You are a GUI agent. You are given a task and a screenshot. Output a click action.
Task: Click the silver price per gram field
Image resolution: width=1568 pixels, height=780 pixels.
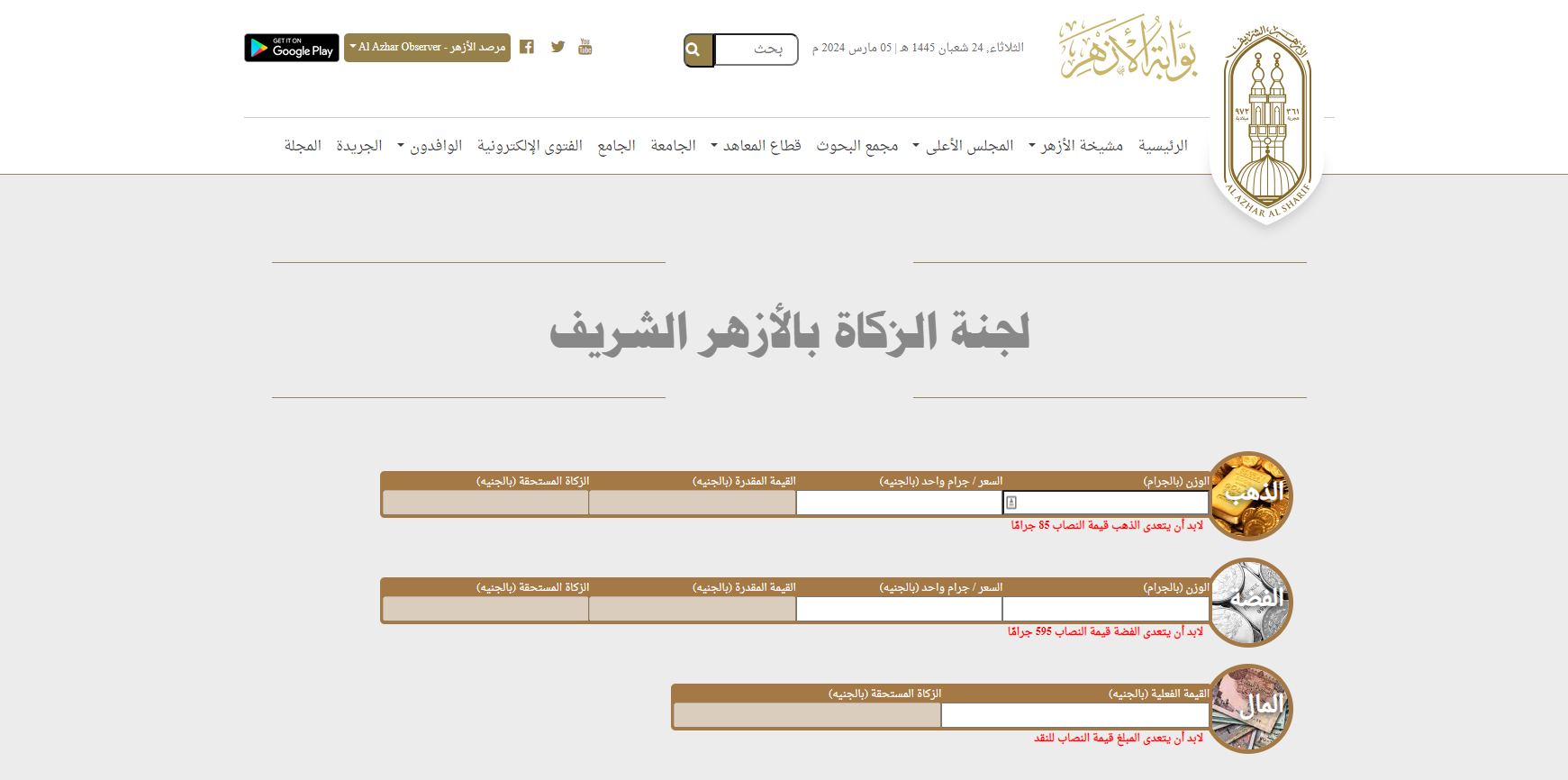(900, 609)
